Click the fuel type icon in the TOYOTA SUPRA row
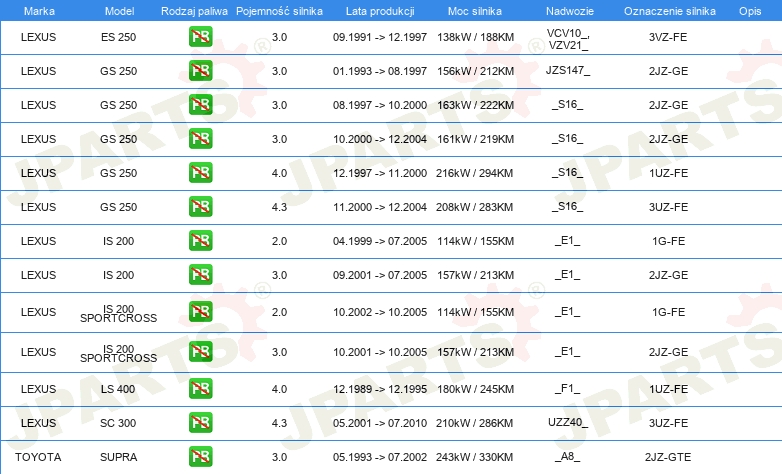 coord(200,457)
